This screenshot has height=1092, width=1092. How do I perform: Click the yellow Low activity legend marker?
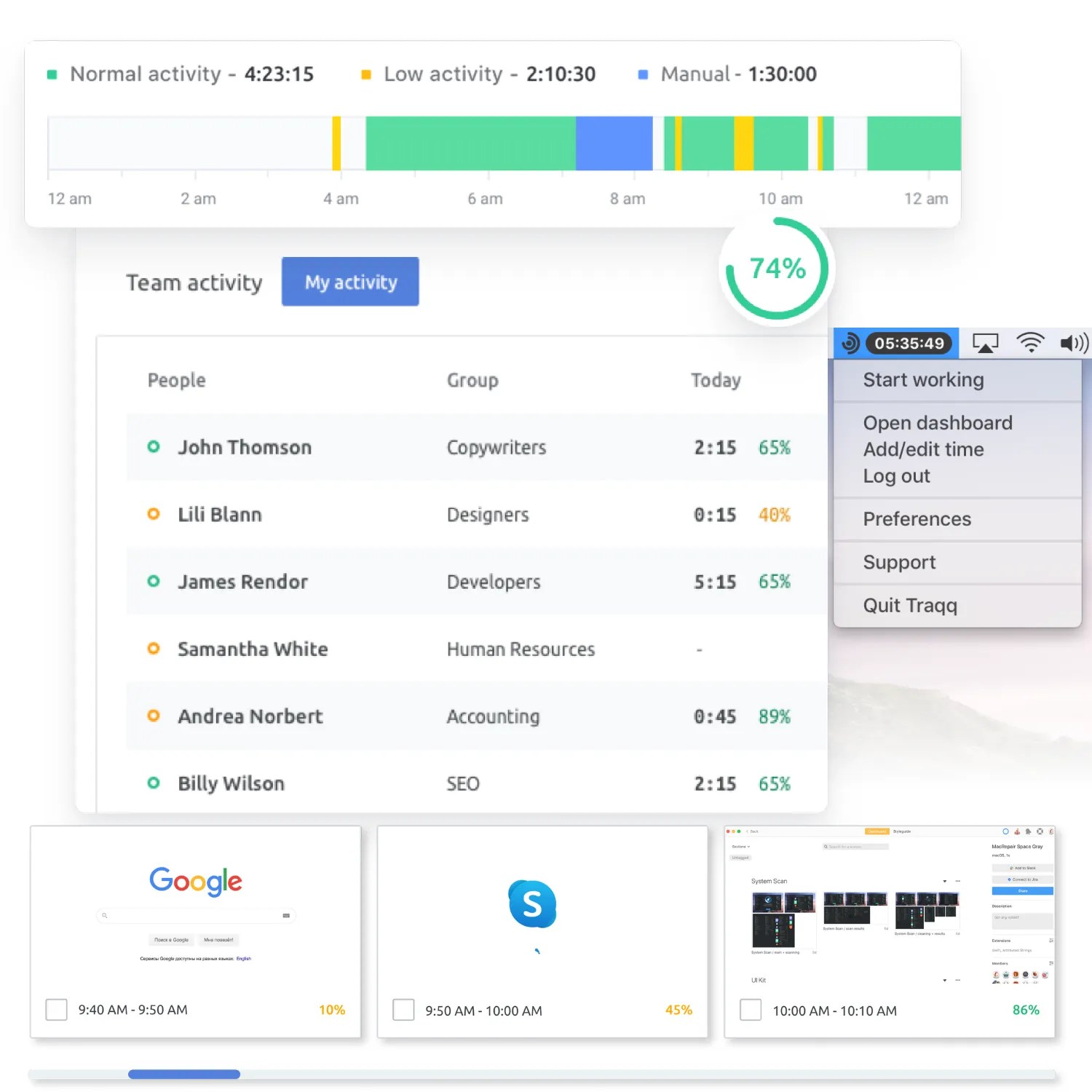click(x=366, y=74)
